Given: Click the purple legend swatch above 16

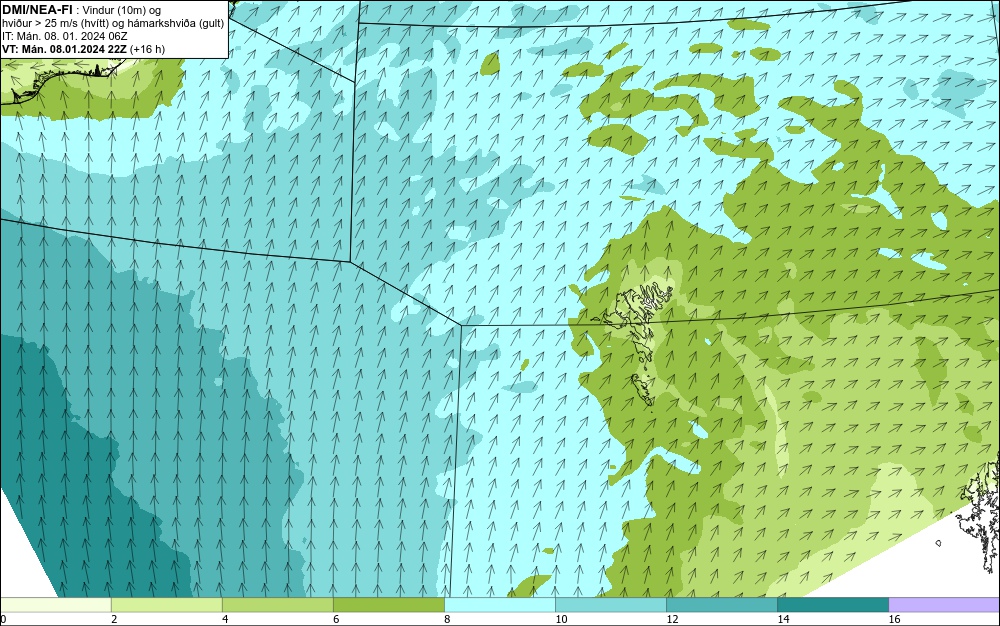Looking at the screenshot, I should click(944, 604).
